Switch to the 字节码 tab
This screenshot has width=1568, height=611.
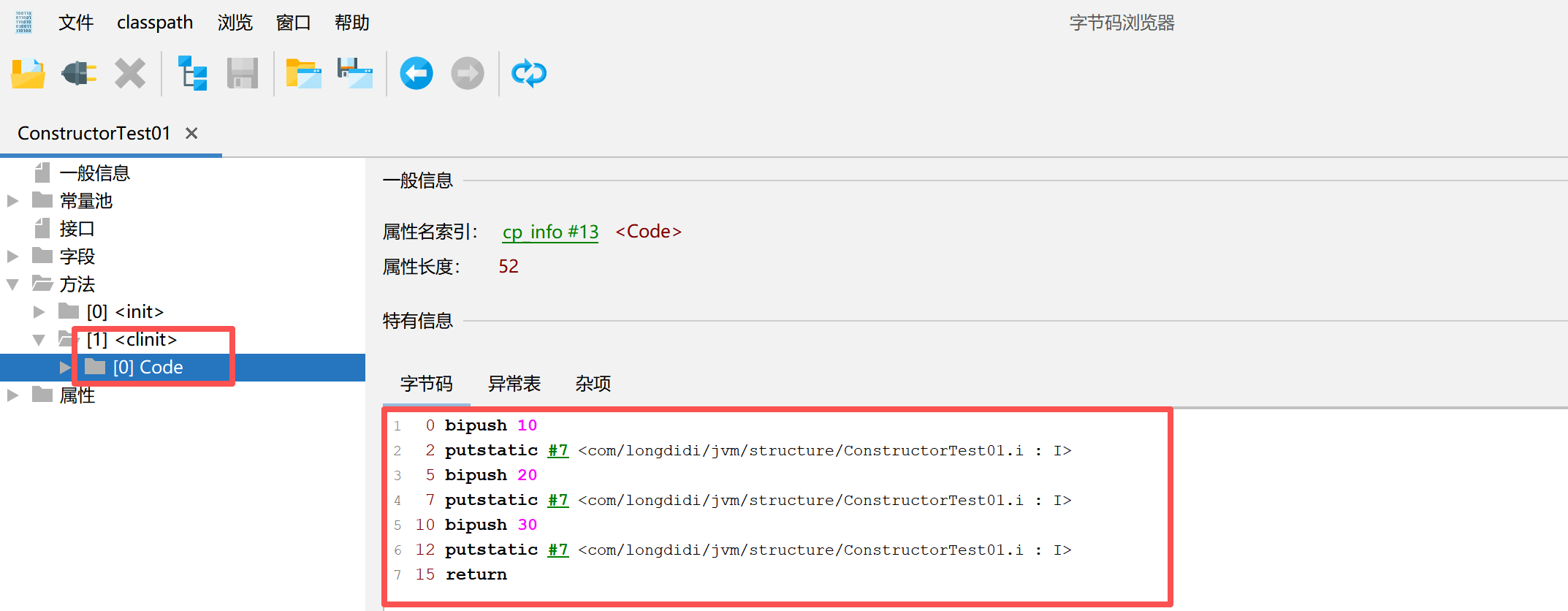tap(427, 384)
